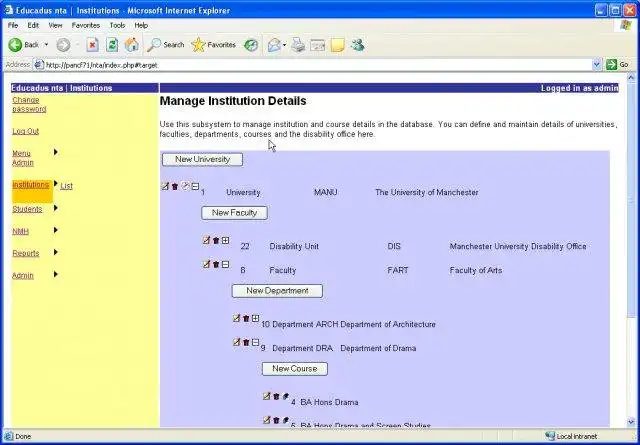The width and height of the screenshot is (640, 445).
Task: Open the address bar dropdown arrow
Action: tap(596, 65)
